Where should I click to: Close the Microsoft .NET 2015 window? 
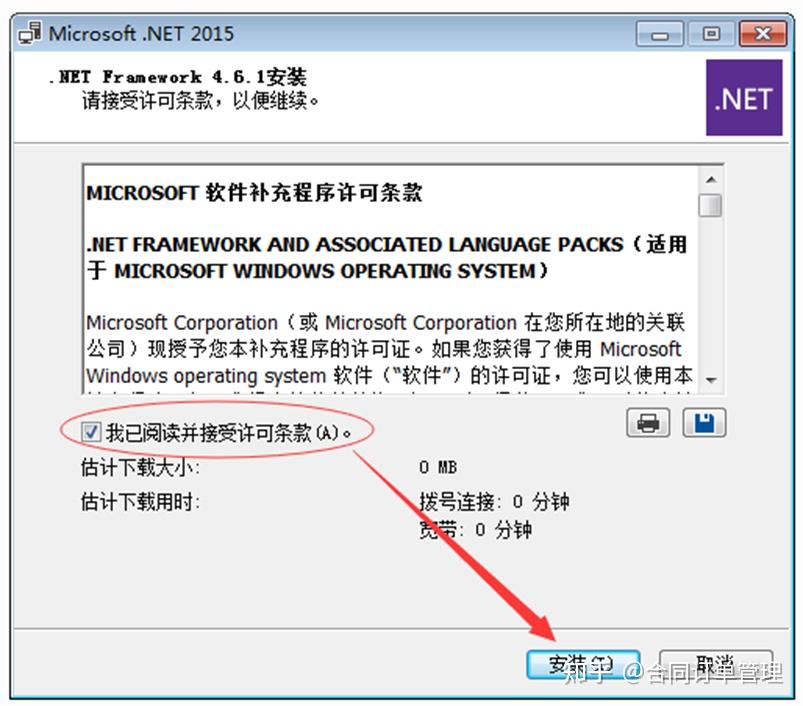(763, 35)
